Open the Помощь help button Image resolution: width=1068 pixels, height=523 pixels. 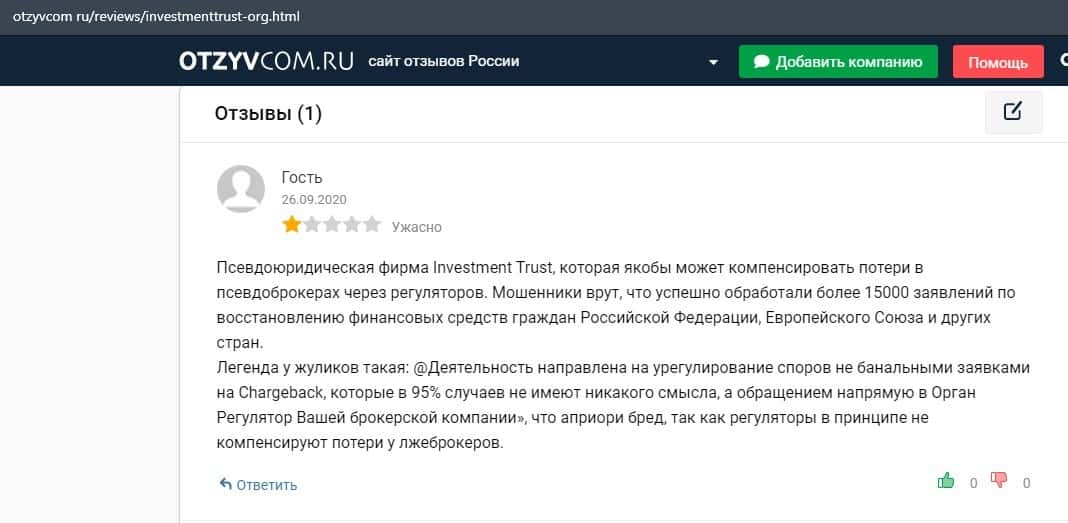(997, 62)
